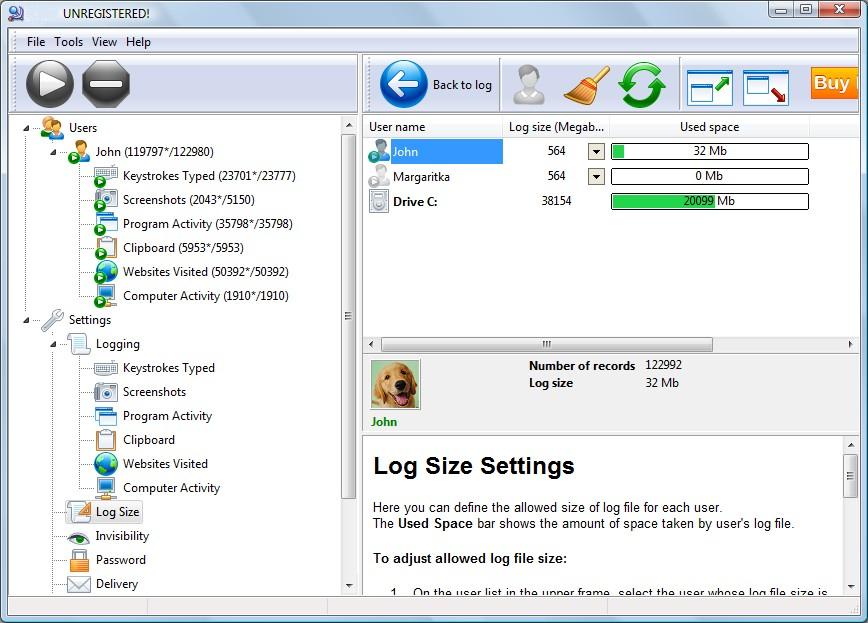
Task: Open Screenshots (2043*/5150) log
Action: [x=189, y=200]
